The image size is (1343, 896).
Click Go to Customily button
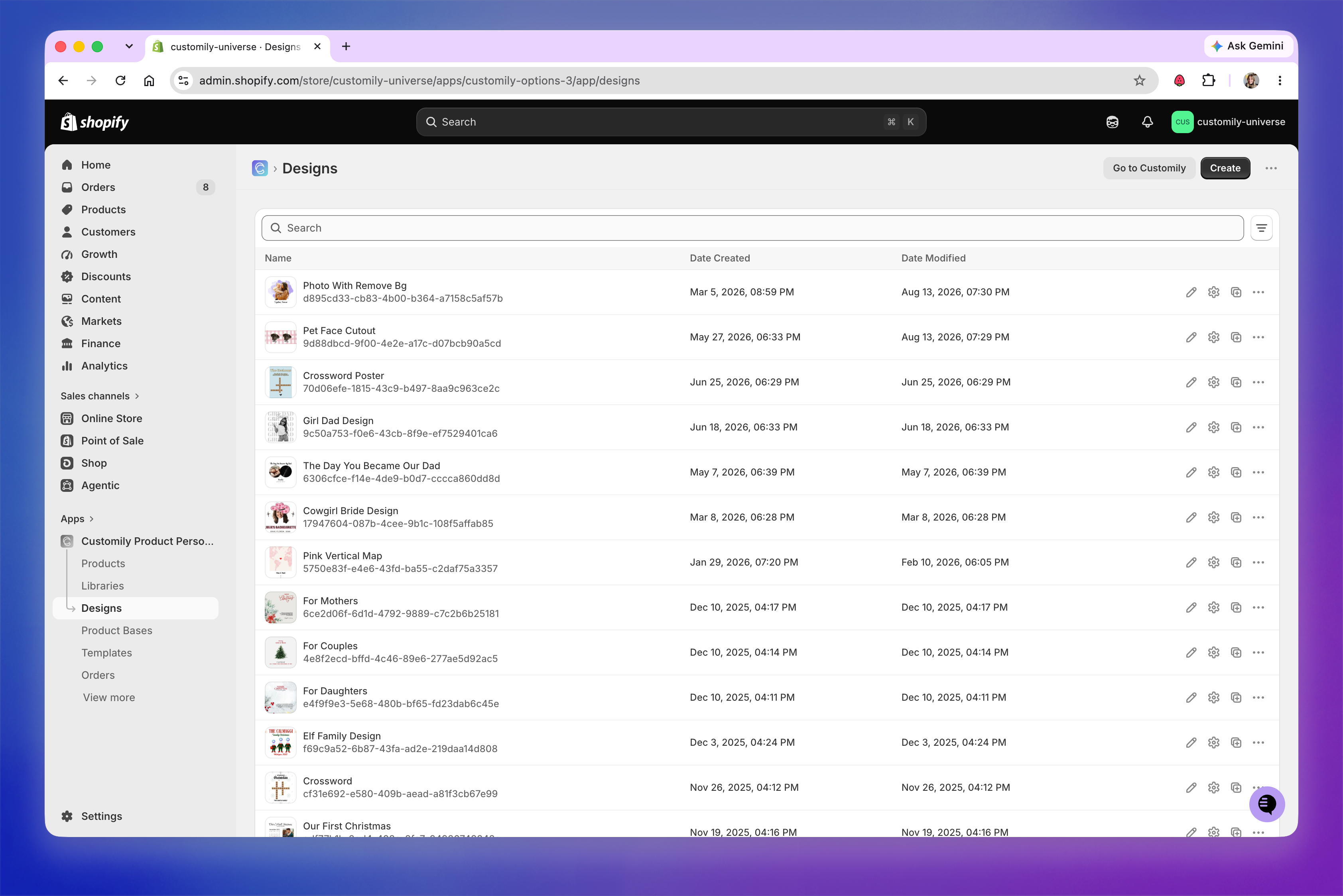[x=1149, y=169]
